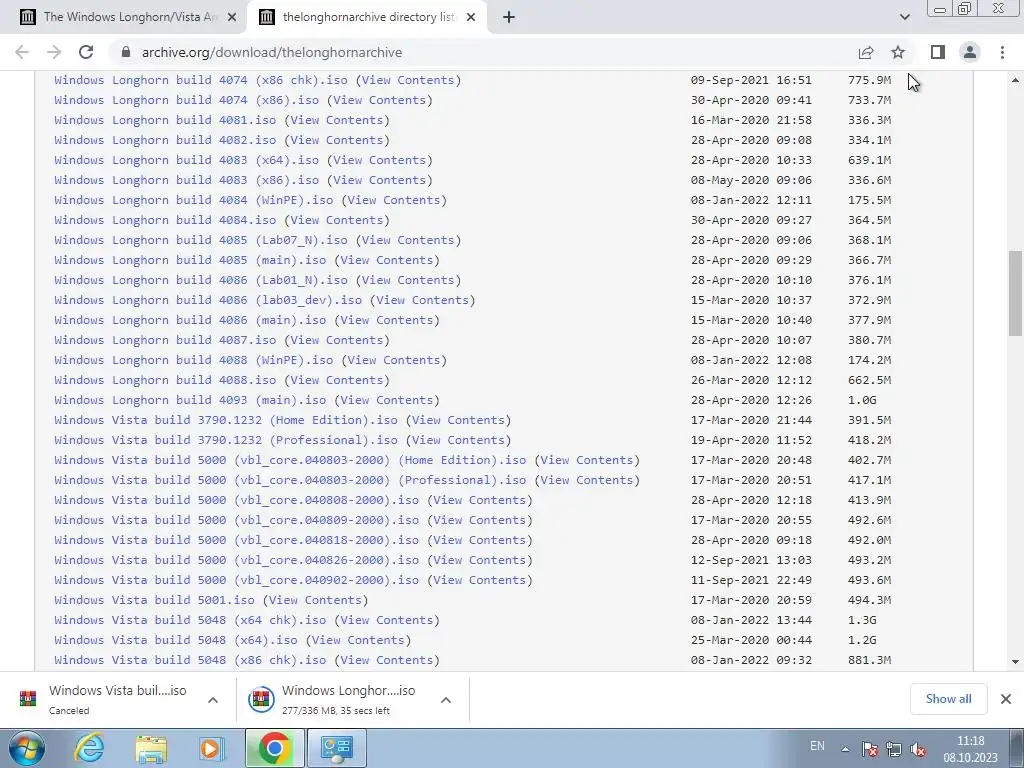
Task: Download Windows Longhorn build 4074 (x86 chk).iso
Action: [201, 80]
